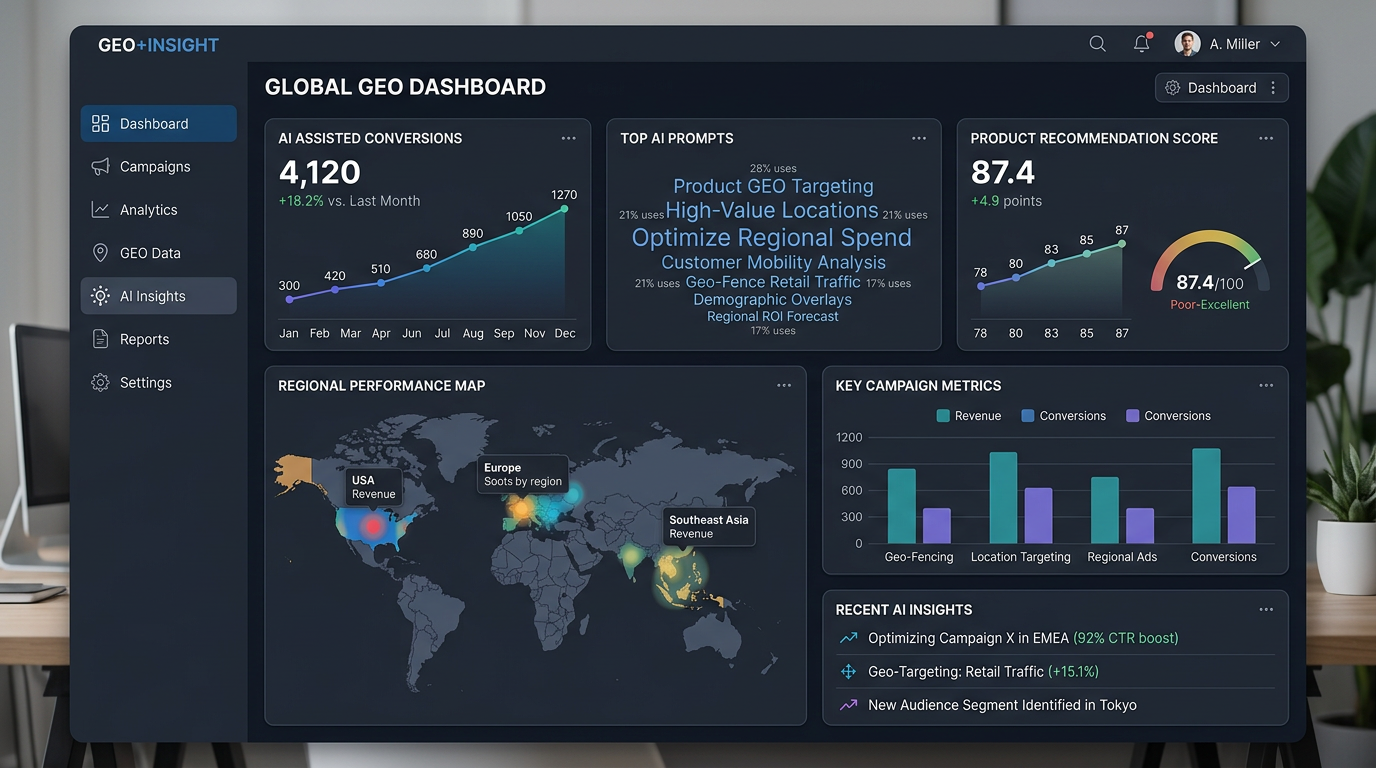1376x768 pixels.
Task: Click the 1270 data point for Dec
Action: coord(564,209)
